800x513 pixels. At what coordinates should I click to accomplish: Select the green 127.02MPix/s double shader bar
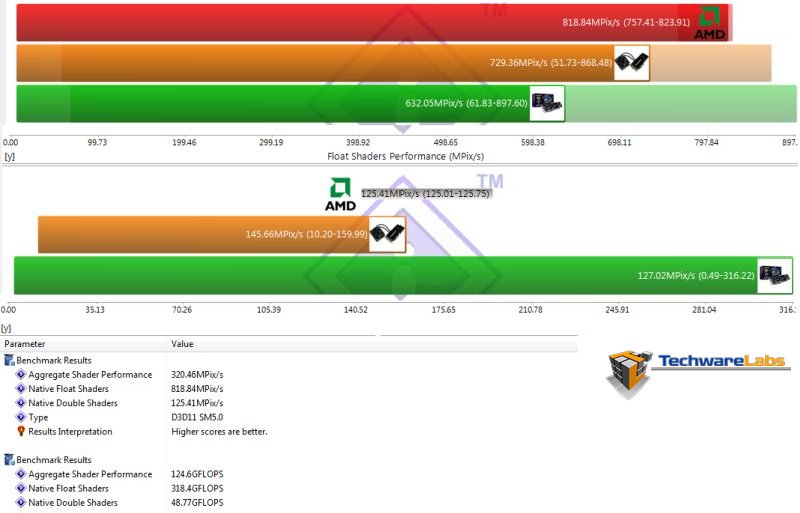pyautogui.click(x=404, y=275)
